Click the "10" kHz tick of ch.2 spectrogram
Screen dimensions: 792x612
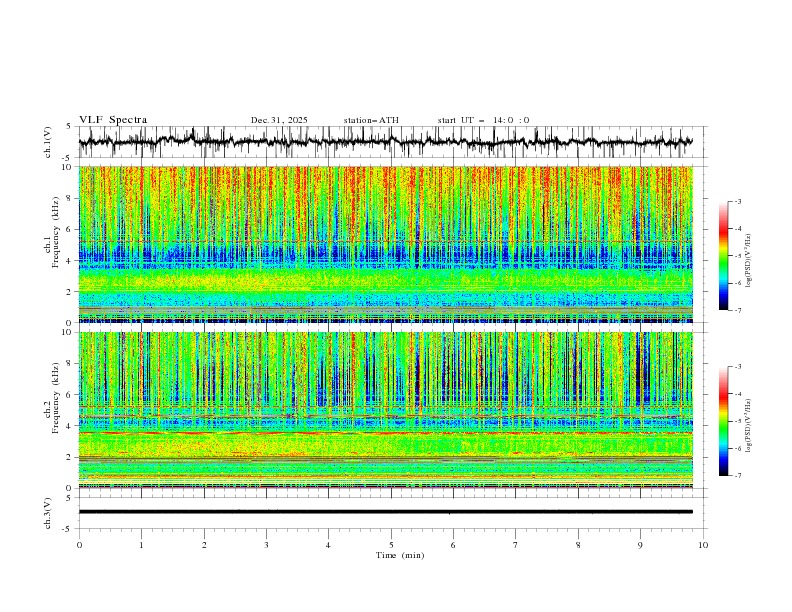click(67, 332)
